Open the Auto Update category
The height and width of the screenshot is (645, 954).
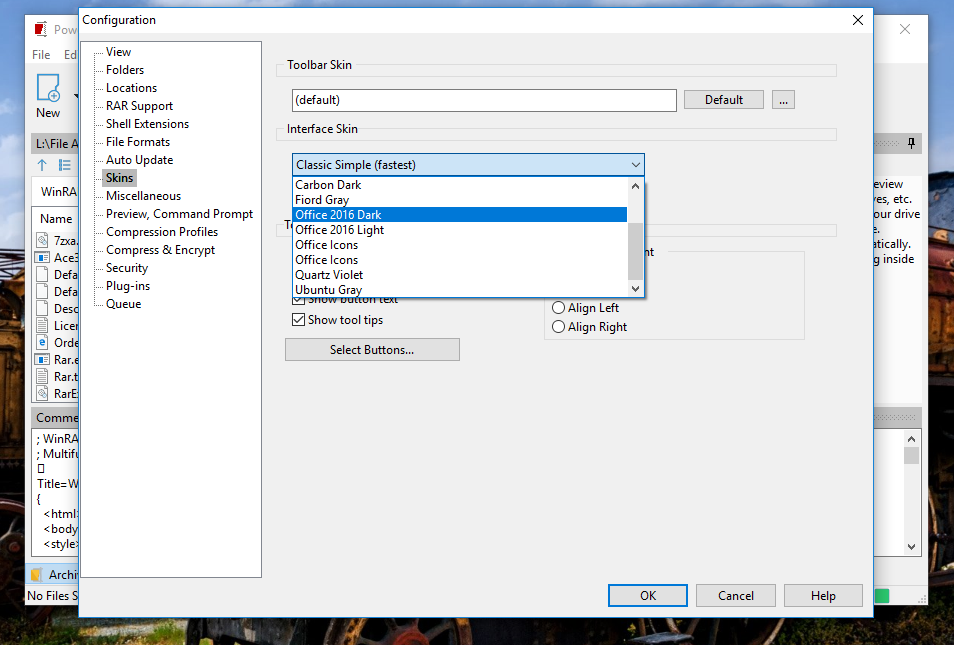coord(139,159)
